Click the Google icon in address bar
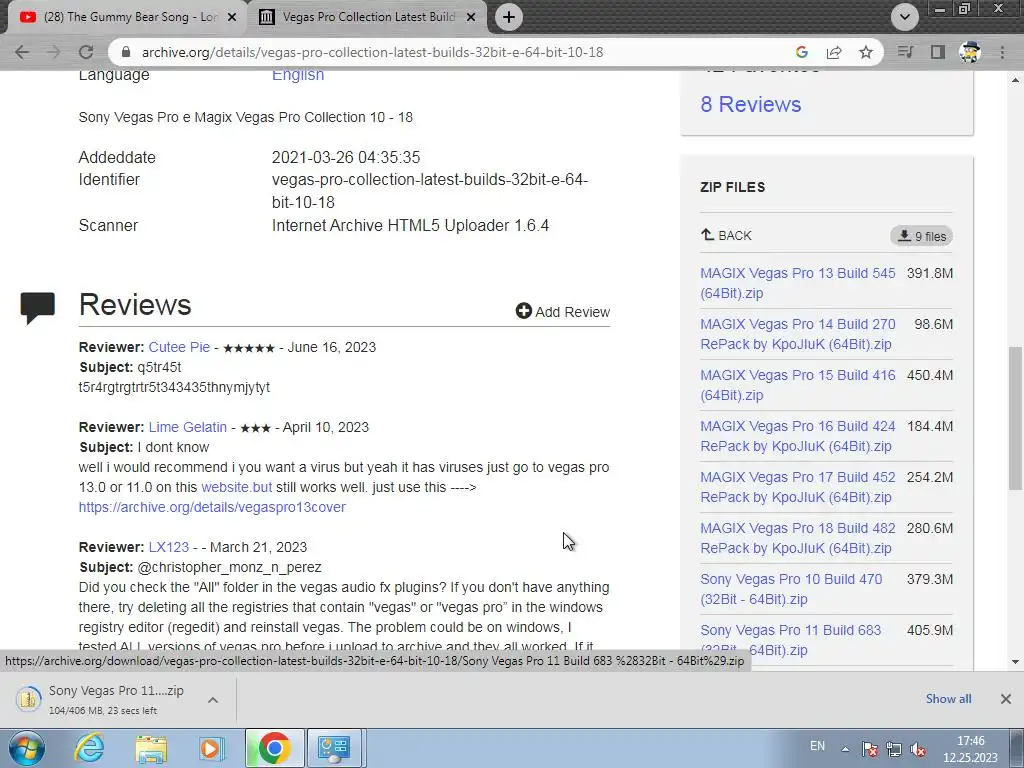Screen dimensions: 1024x768 click(802, 52)
